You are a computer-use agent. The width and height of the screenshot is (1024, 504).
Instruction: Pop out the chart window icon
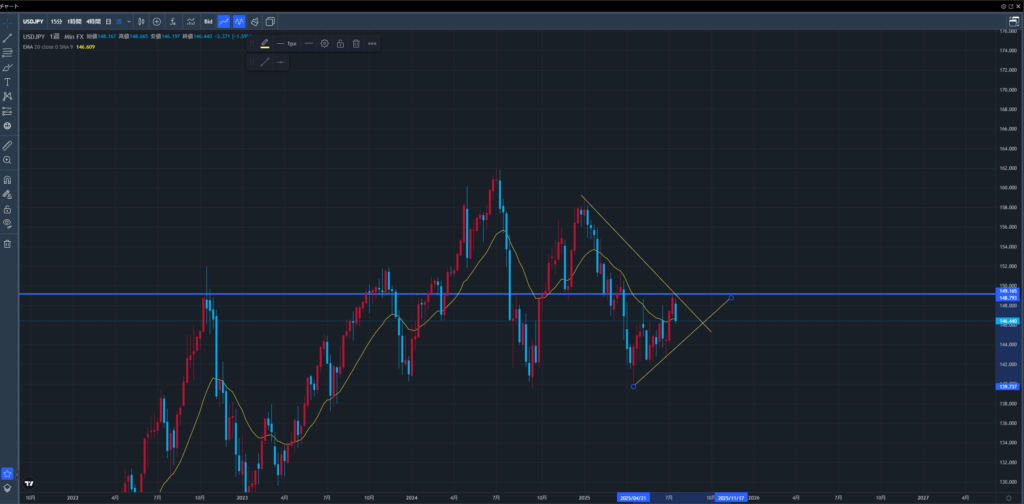[1012, 6]
